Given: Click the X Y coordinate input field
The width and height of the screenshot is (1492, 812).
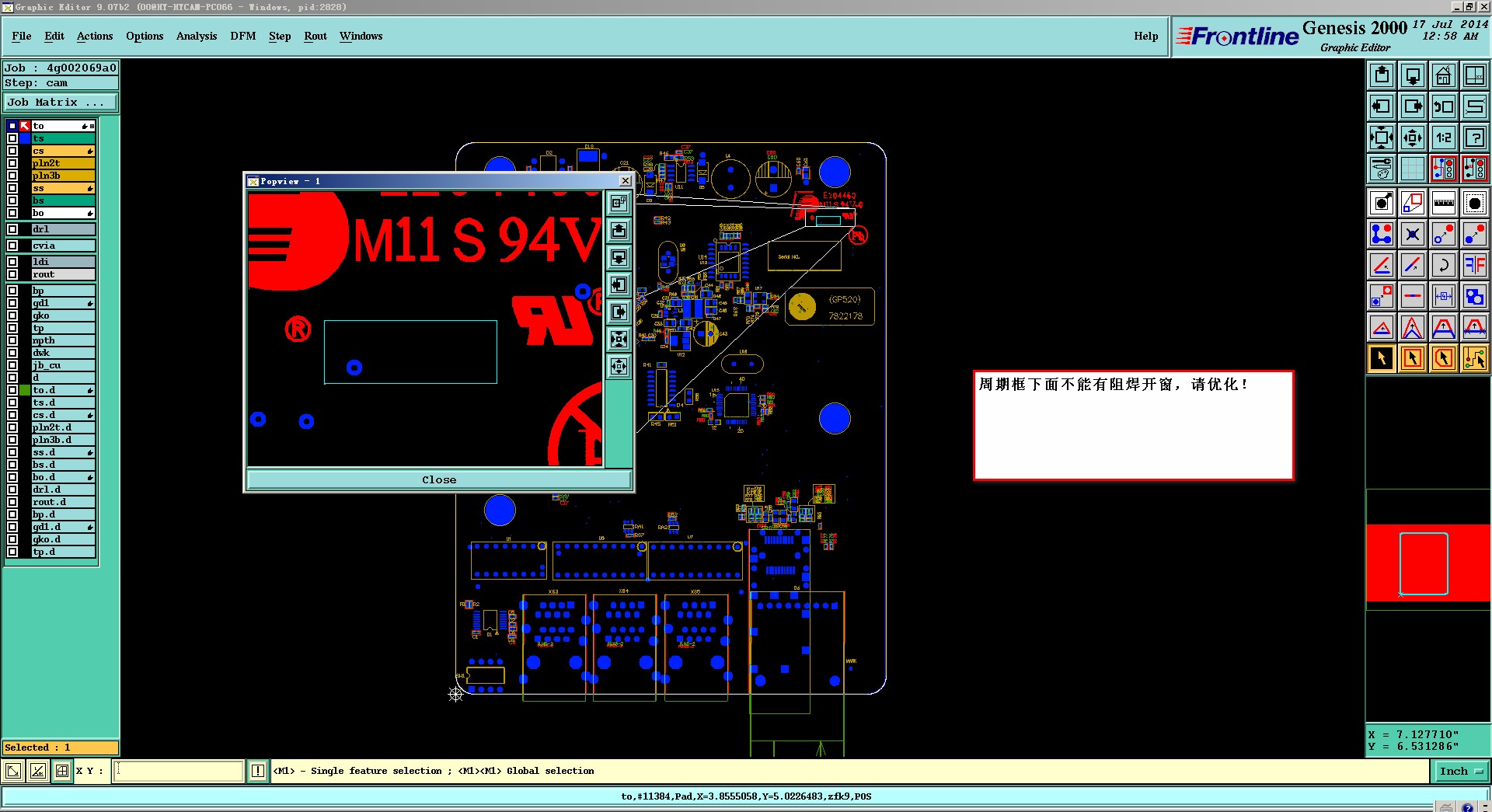Looking at the screenshot, I should tap(180, 771).
